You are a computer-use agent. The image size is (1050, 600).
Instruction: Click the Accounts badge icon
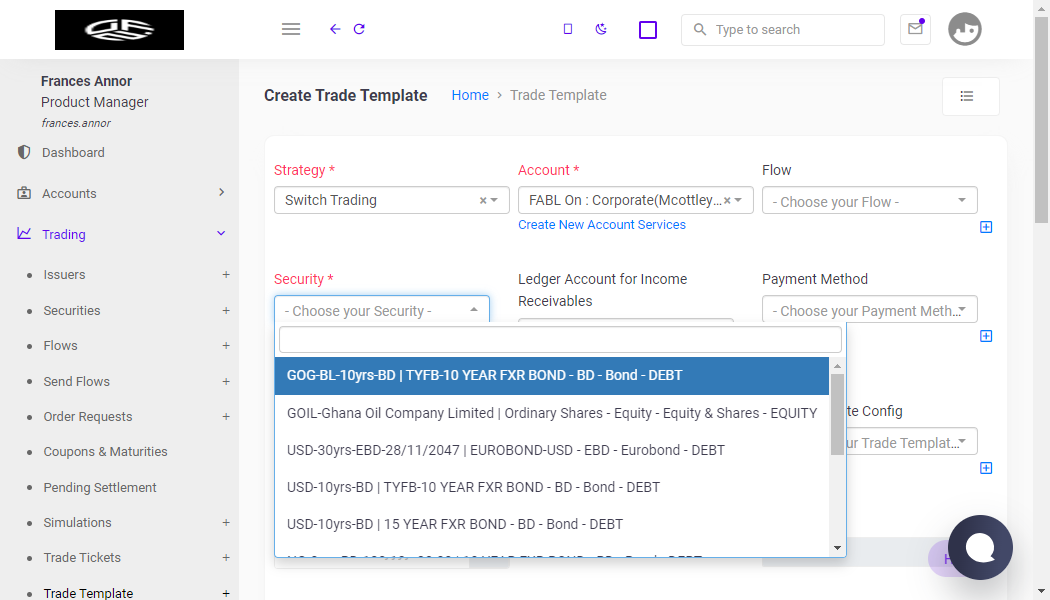point(24,193)
